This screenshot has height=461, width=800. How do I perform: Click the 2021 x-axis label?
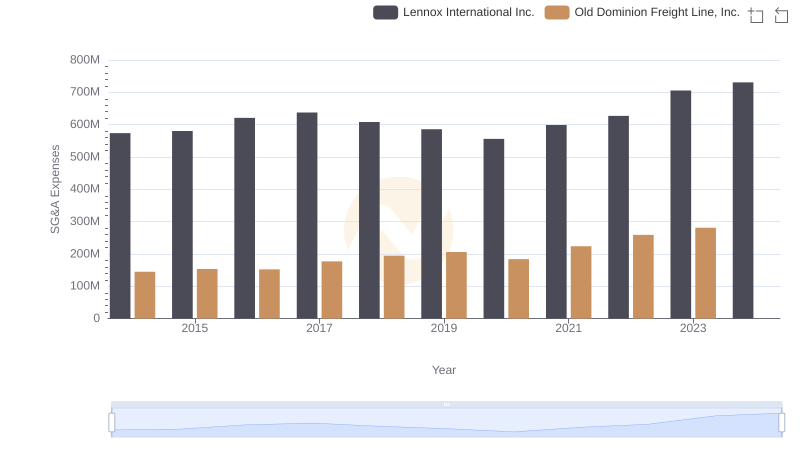coord(568,328)
